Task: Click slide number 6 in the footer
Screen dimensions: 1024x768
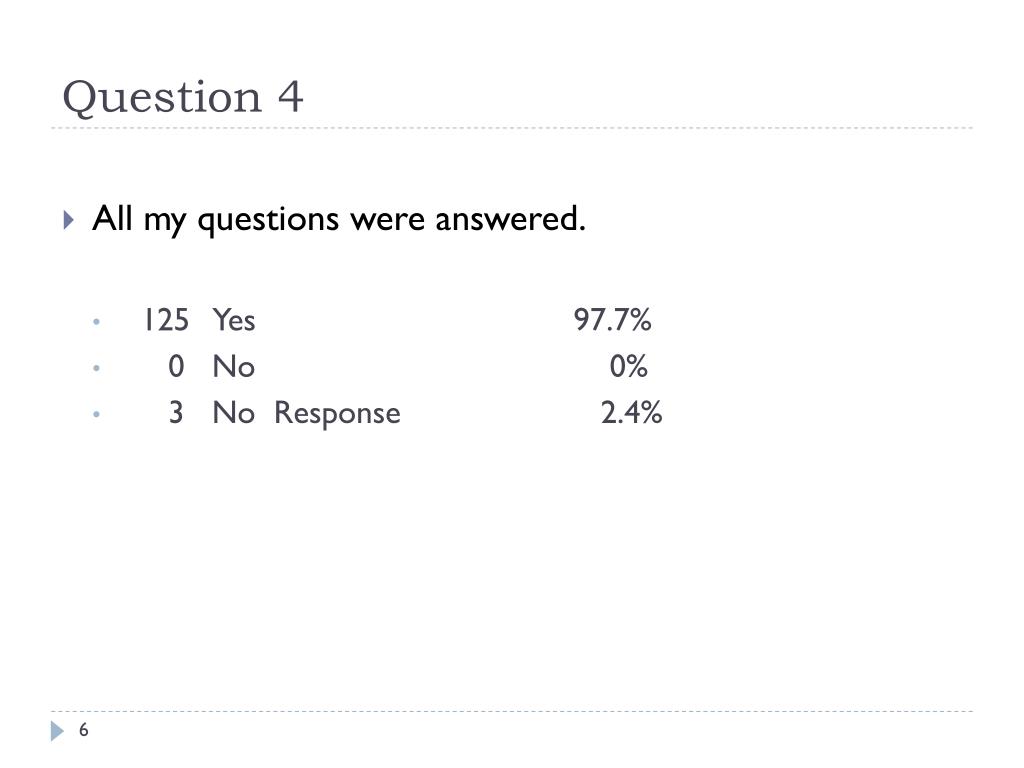Action: click(x=84, y=730)
